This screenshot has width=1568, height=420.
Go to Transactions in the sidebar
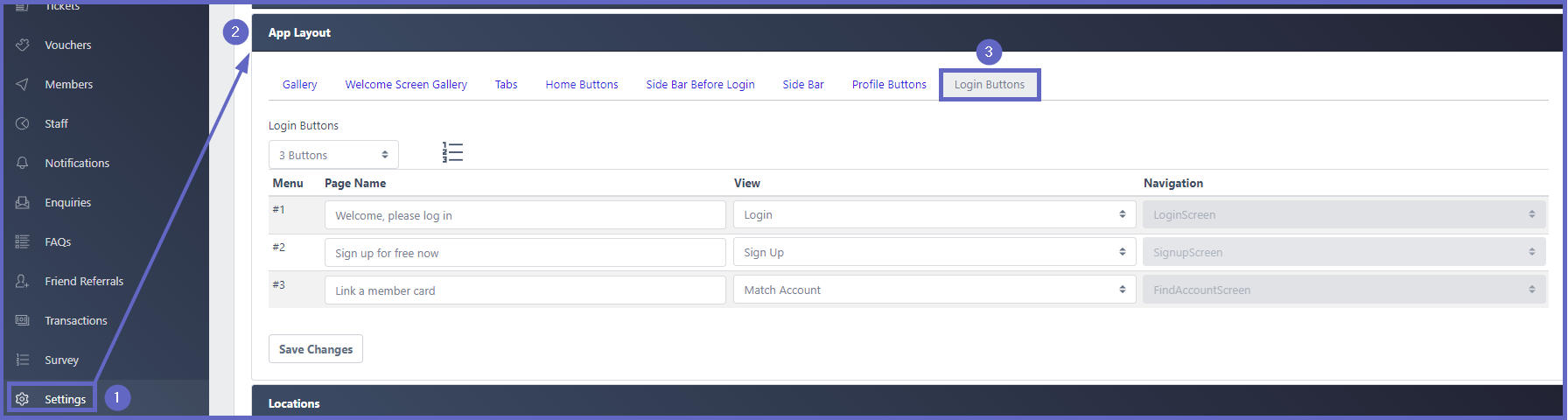[76, 321]
